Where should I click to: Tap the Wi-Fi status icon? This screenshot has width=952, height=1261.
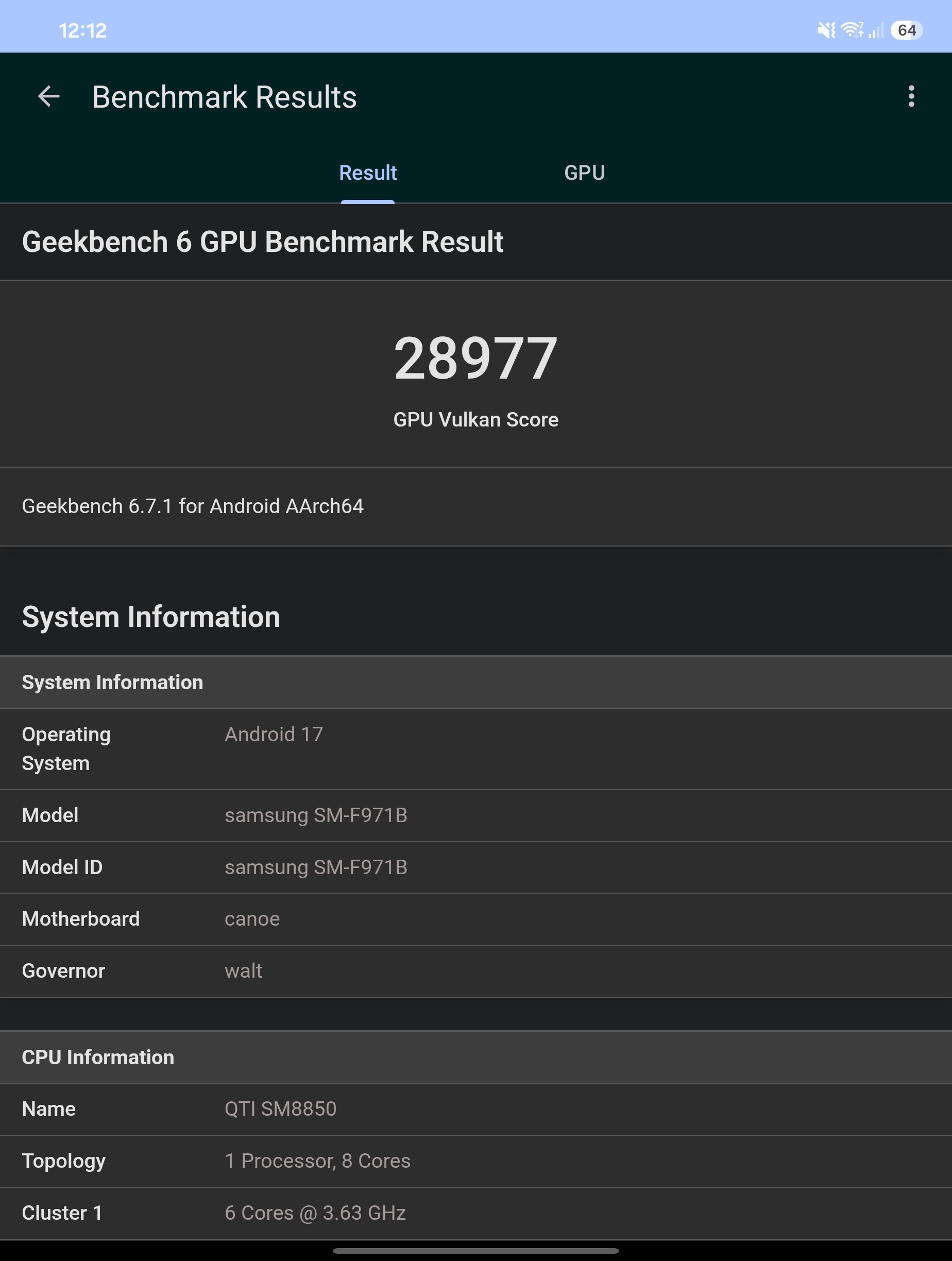coord(852,30)
